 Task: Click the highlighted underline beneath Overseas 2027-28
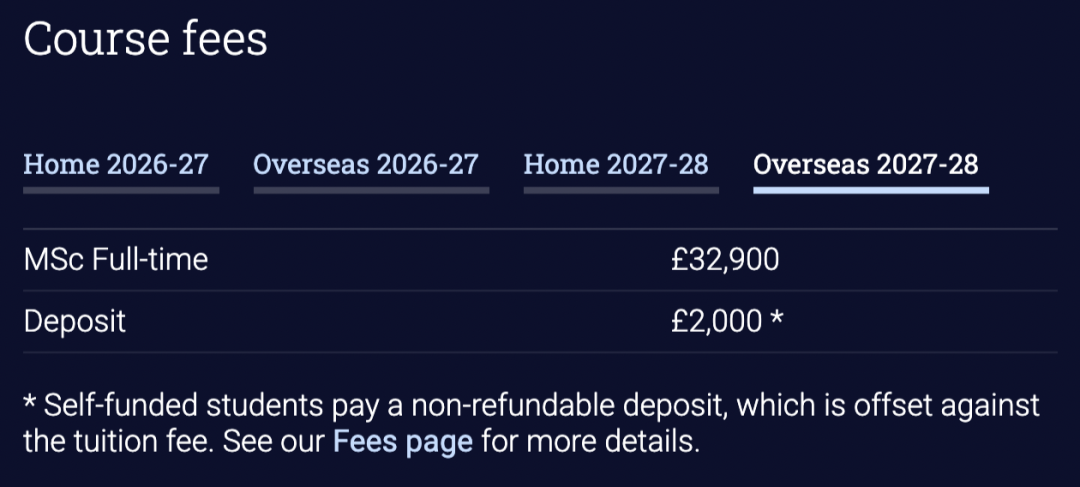(871, 190)
